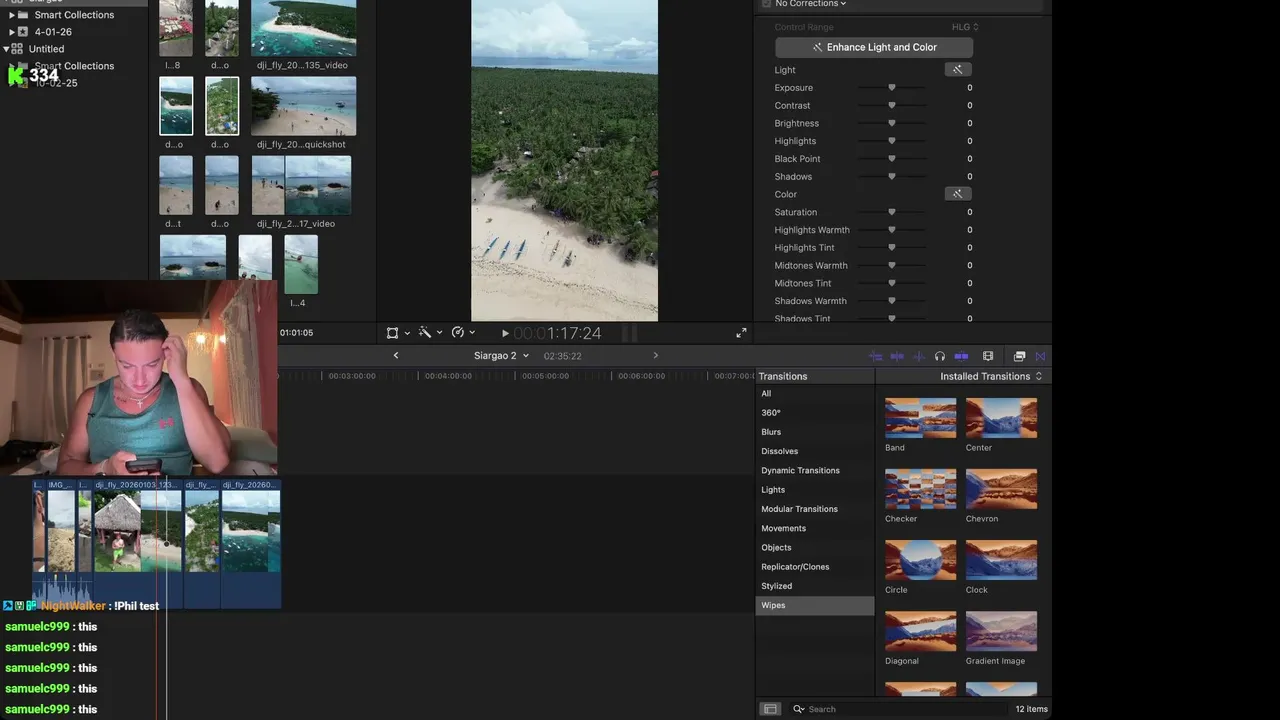Open the No Corrections dropdown
The height and width of the screenshot is (720, 1280).
810,4
